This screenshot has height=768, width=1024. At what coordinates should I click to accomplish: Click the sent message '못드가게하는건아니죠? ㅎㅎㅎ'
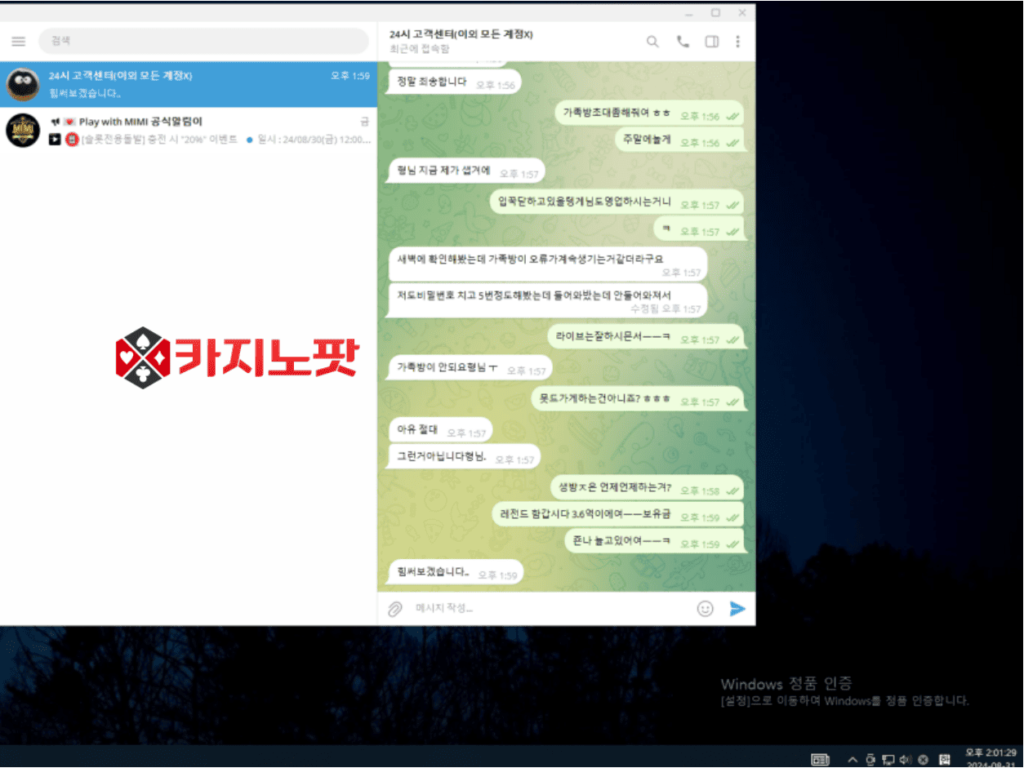coord(637,399)
